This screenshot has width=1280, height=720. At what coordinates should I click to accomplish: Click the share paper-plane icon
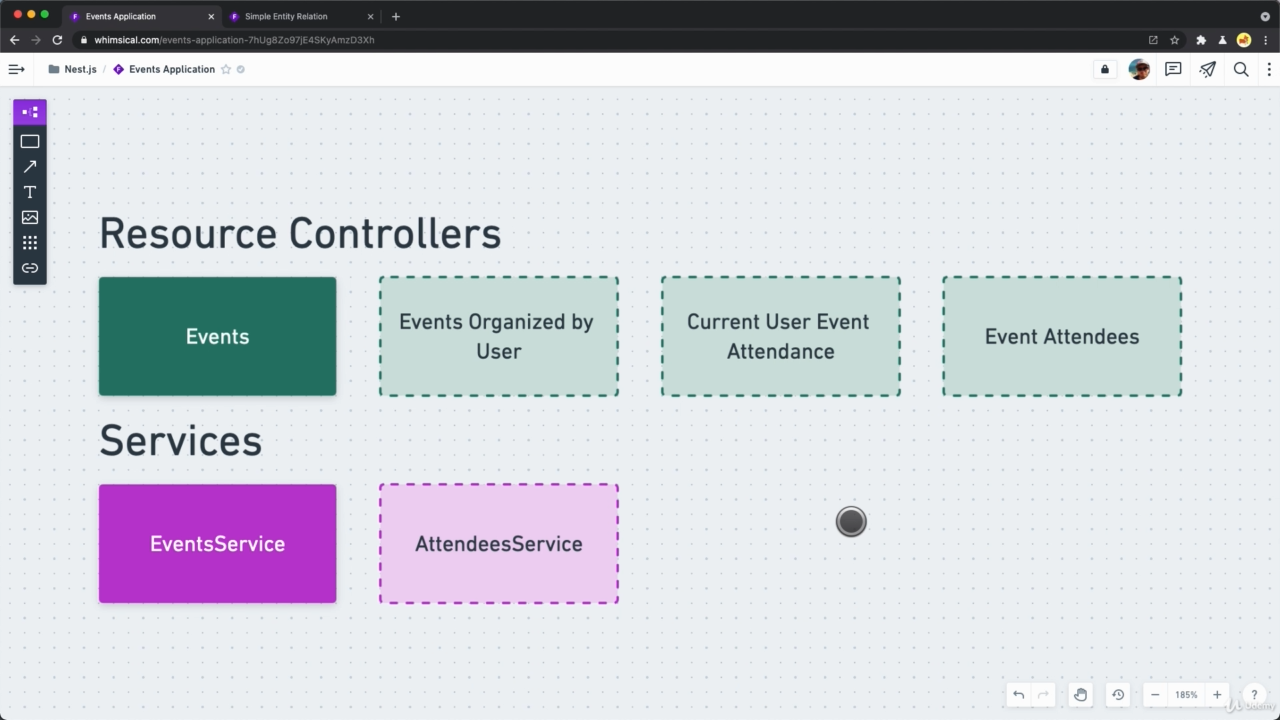1208,69
